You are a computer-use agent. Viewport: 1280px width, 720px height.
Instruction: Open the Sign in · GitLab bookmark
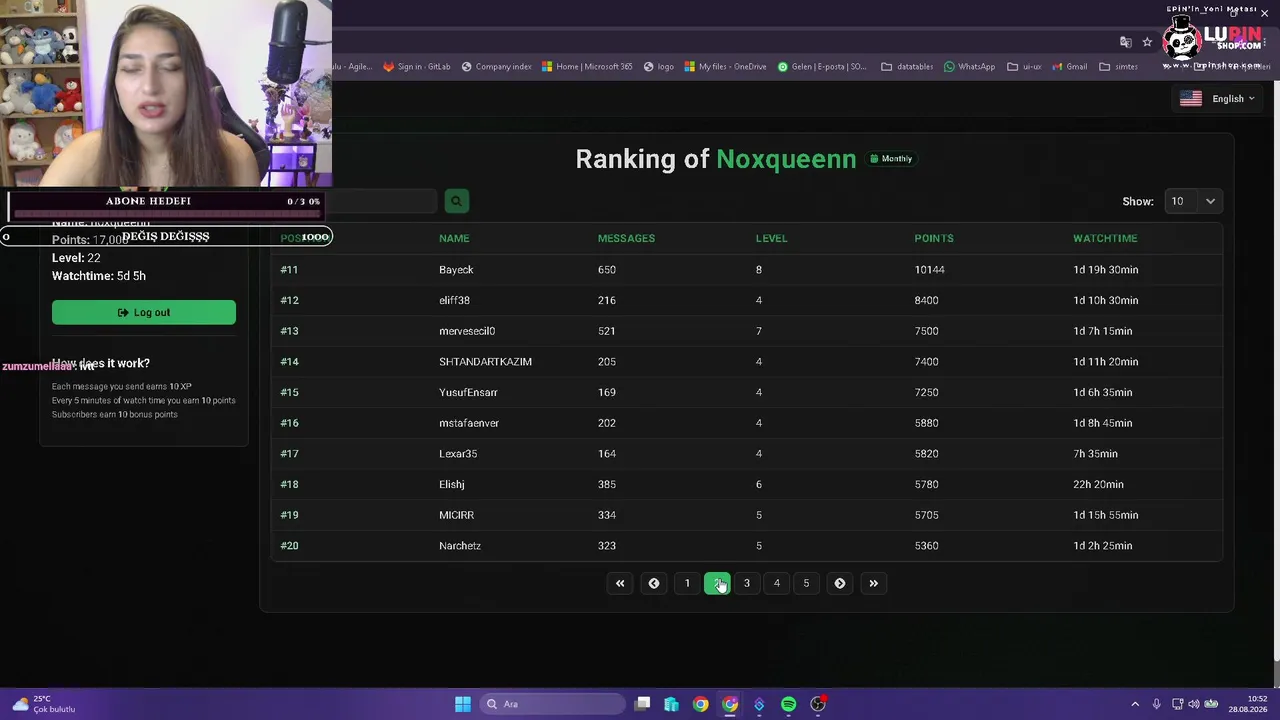tap(417, 67)
